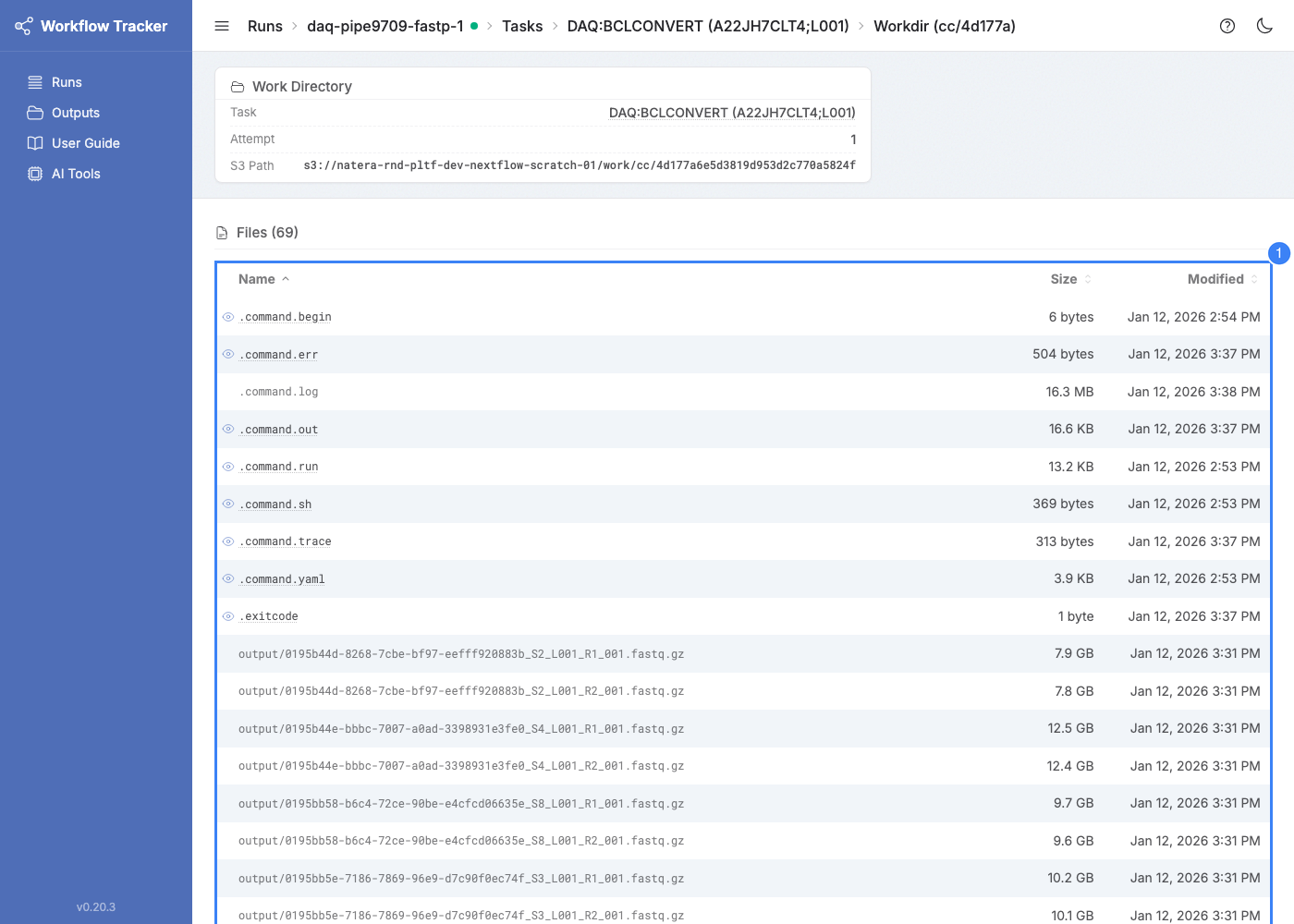The height and width of the screenshot is (924, 1294).
Task: Click the Work Directory folder icon
Action: click(238, 87)
